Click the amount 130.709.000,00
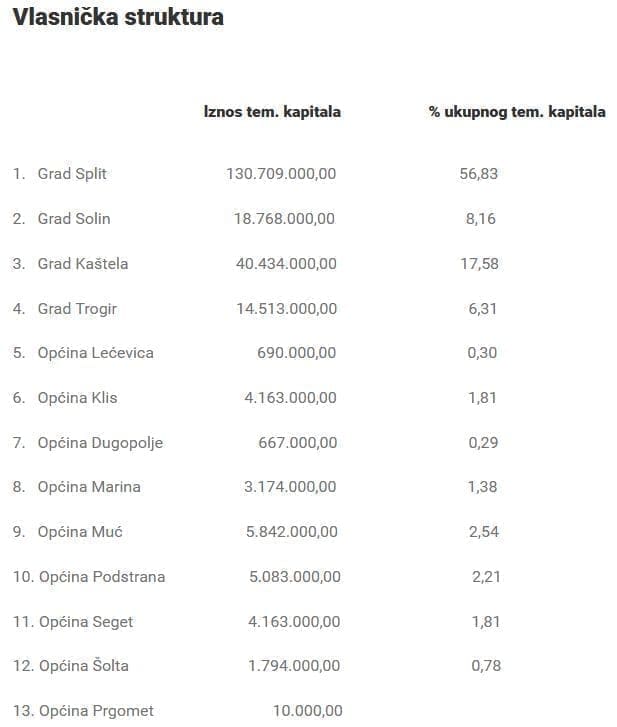Viewport: 617px width, 727px height. [x=281, y=174]
